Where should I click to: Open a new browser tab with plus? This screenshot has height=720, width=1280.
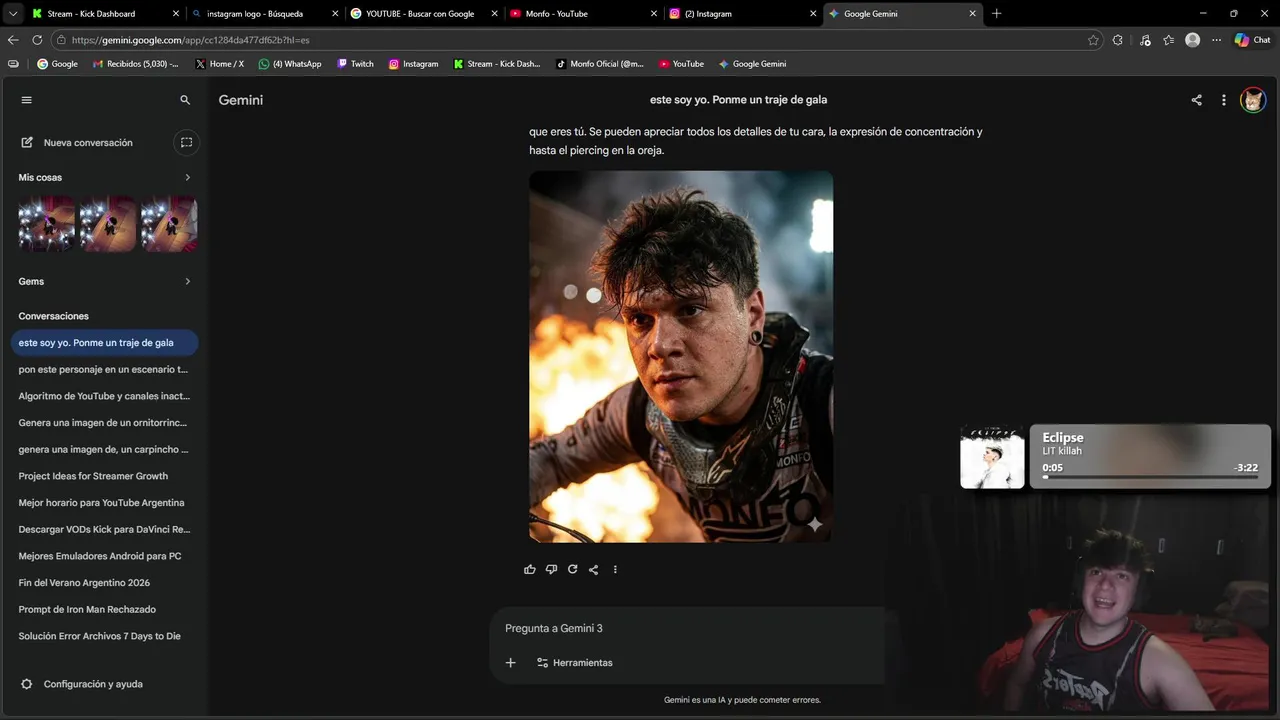pyautogui.click(x=996, y=14)
